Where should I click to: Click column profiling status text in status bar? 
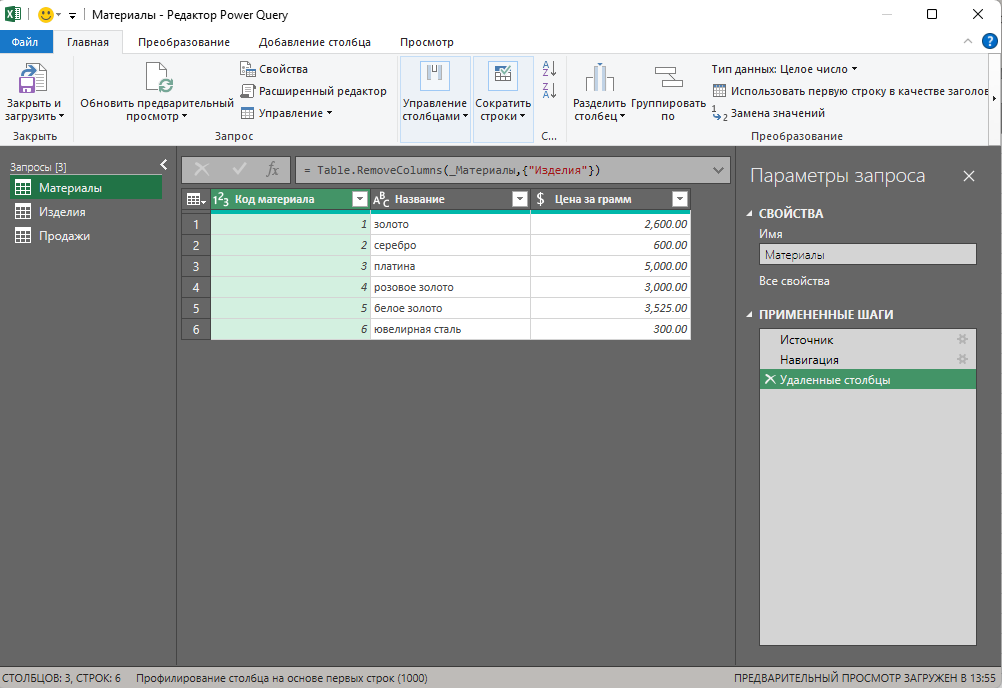click(282, 678)
